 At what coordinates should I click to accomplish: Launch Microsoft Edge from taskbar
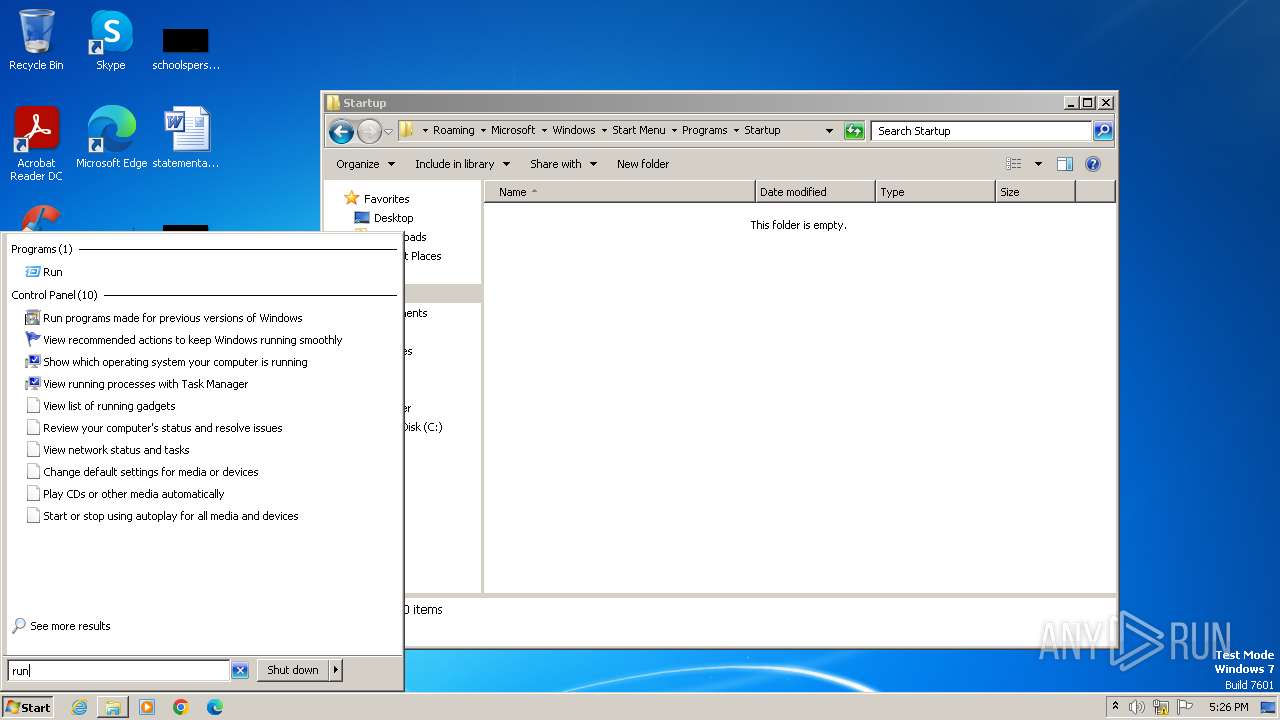pyautogui.click(x=215, y=707)
